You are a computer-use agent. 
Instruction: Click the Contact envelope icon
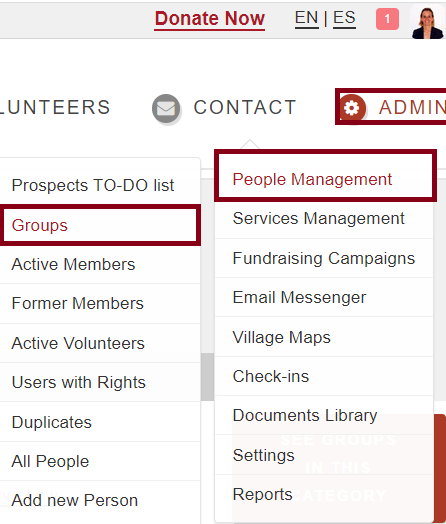(x=166, y=108)
